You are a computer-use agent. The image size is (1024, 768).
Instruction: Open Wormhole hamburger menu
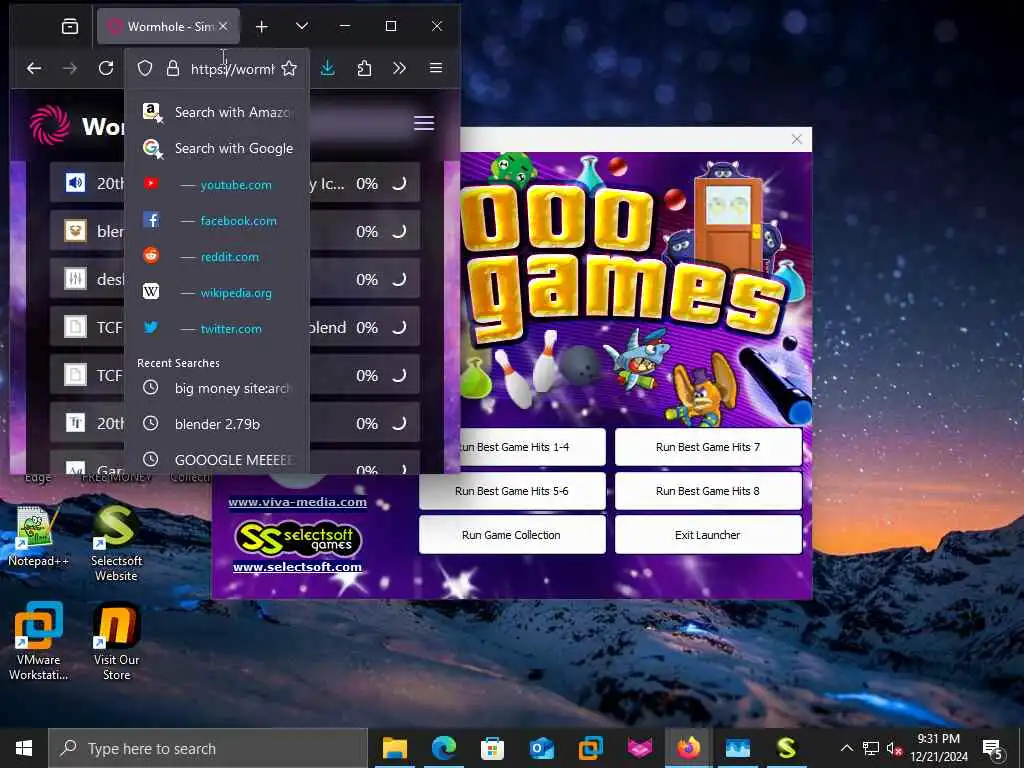click(424, 123)
